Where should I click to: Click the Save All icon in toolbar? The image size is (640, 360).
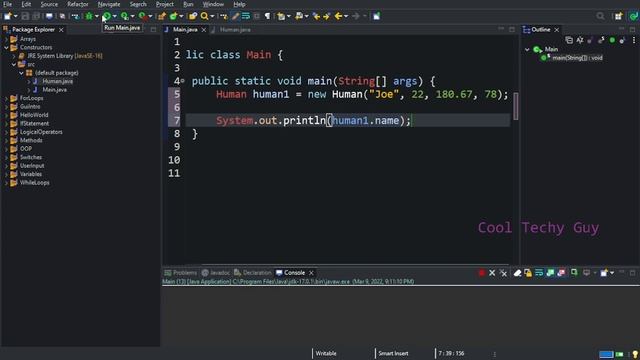tap(36, 16)
